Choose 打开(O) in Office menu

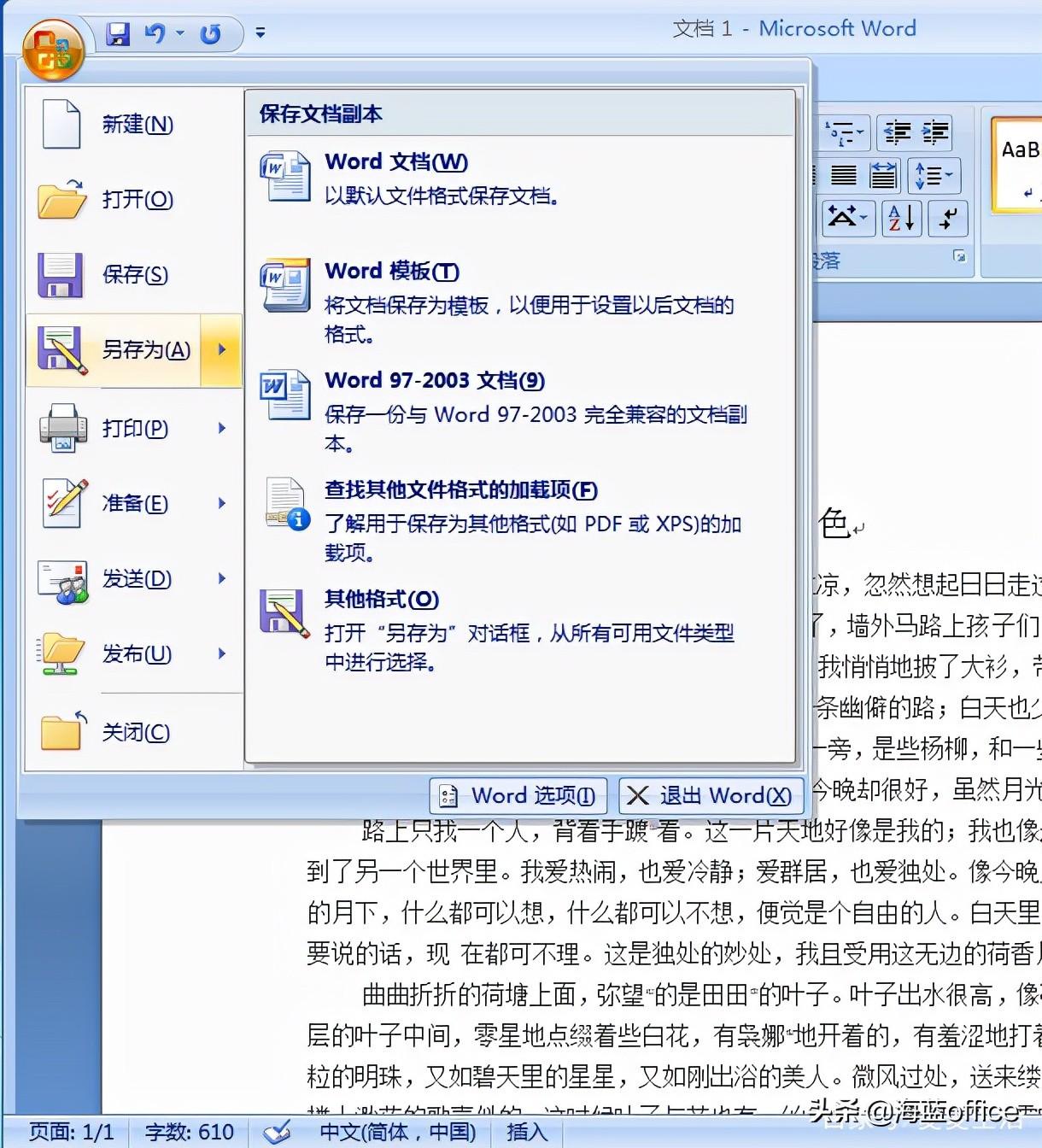pos(134,199)
